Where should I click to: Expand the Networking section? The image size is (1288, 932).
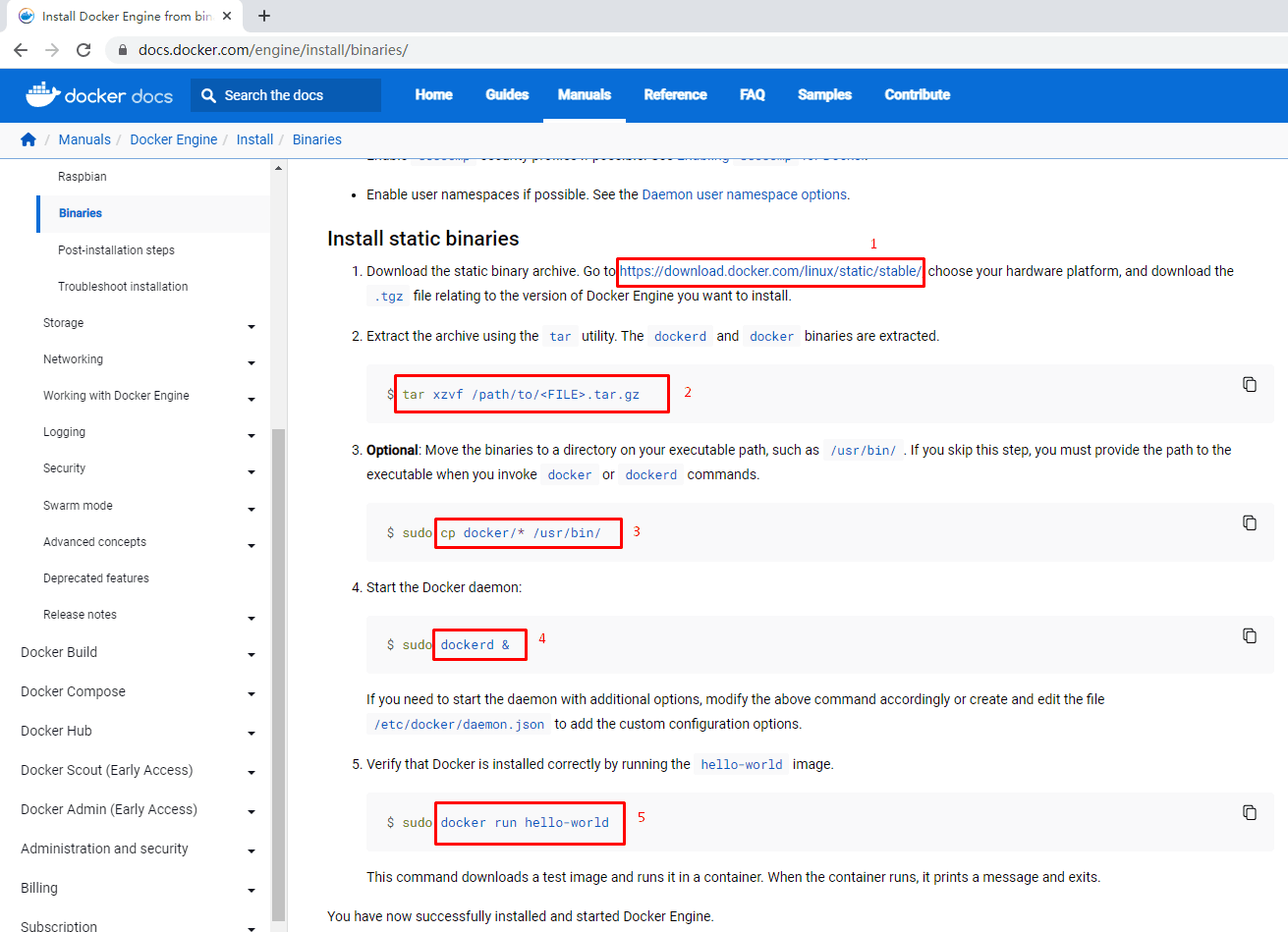[252, 362]
